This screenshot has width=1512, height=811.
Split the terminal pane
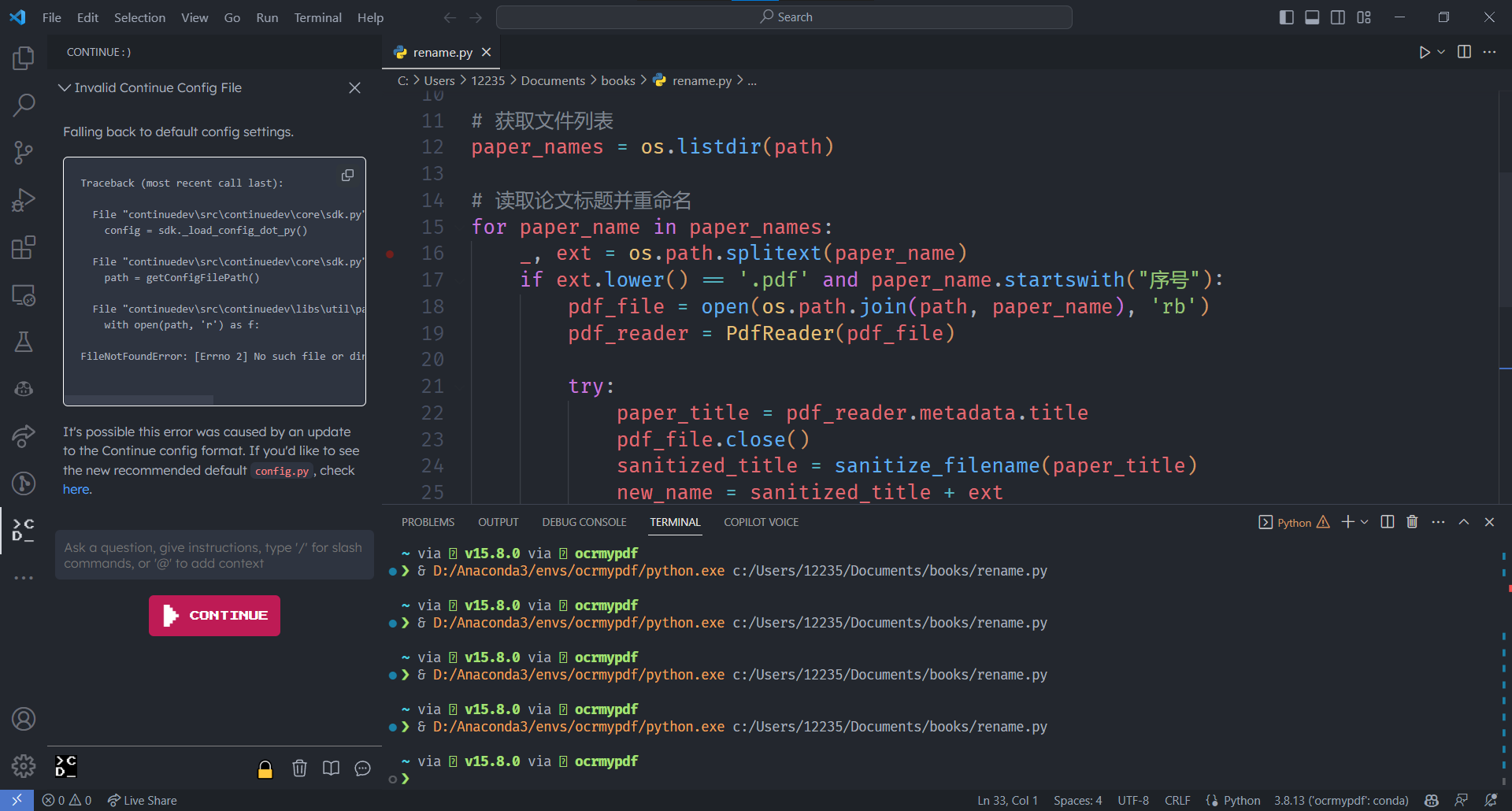pyautogui.click(x=1387, y=521)
